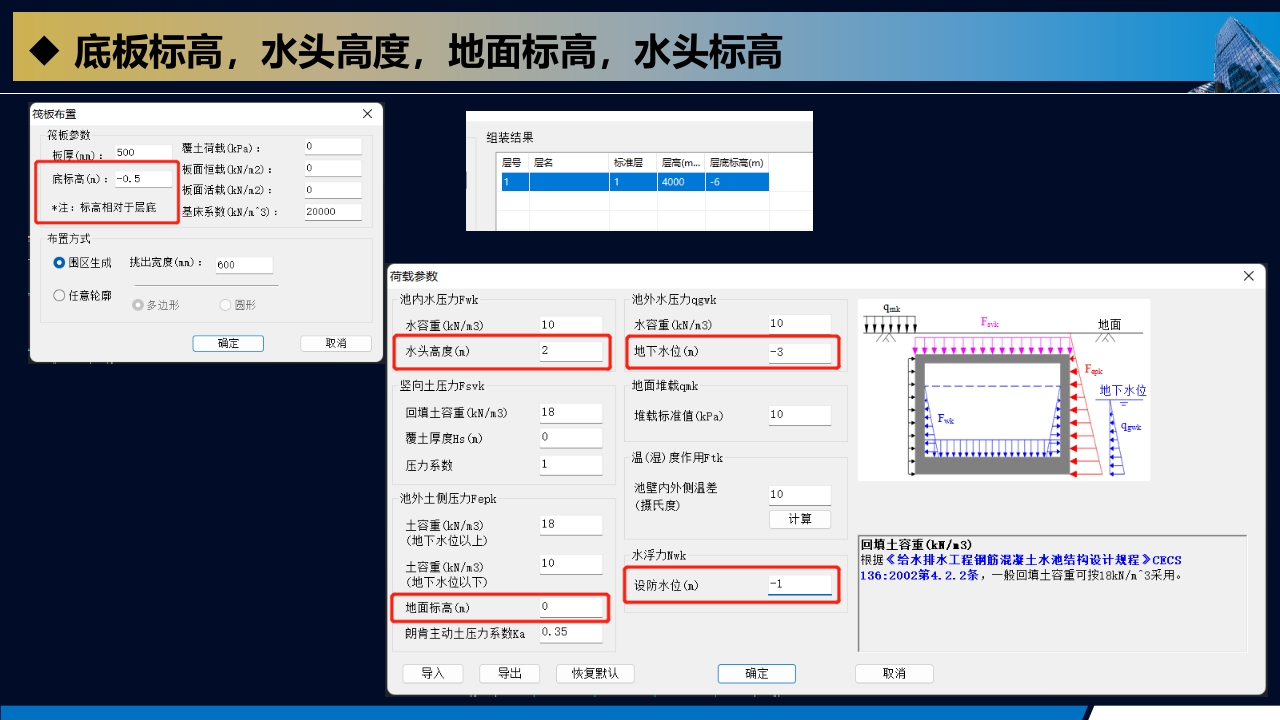1280x720 pixels.
Task: Click 取消 in 筏板布置 dialog
Action: tap(336, 343)
